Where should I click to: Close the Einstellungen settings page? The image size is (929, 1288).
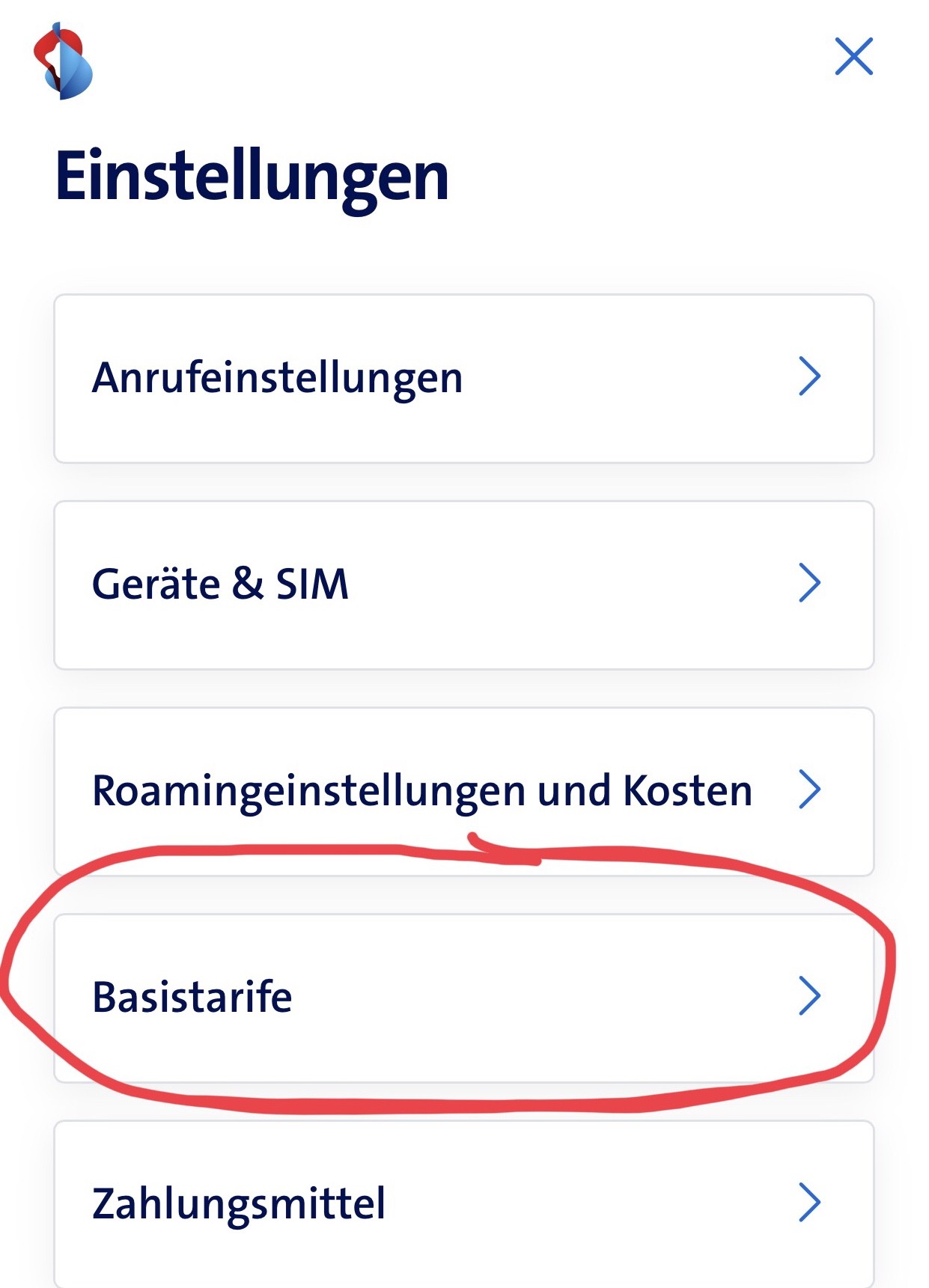click(853, 57)
